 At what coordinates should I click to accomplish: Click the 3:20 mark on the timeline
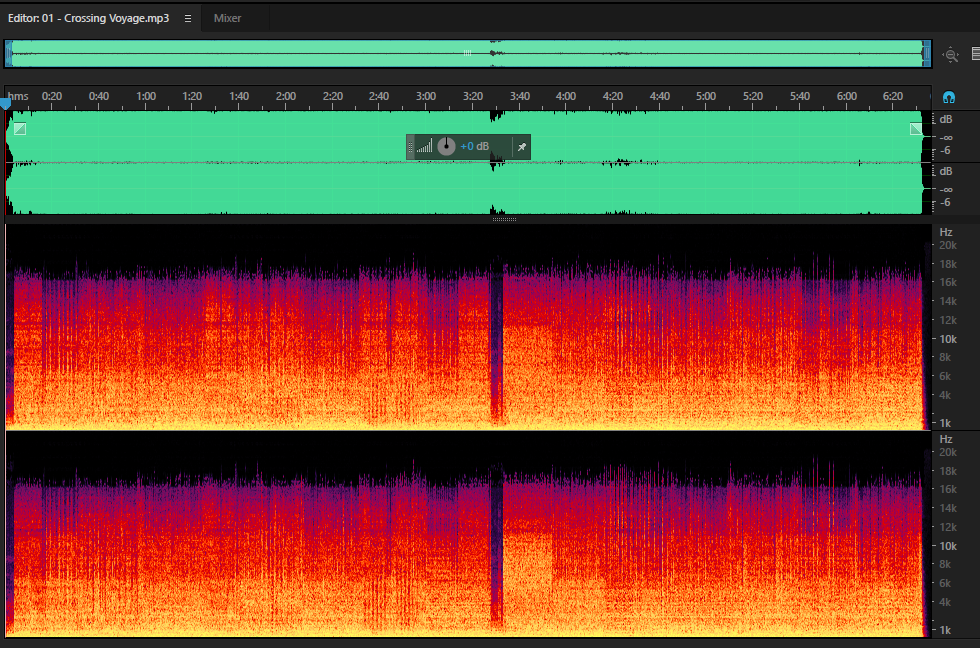point(472,96)
